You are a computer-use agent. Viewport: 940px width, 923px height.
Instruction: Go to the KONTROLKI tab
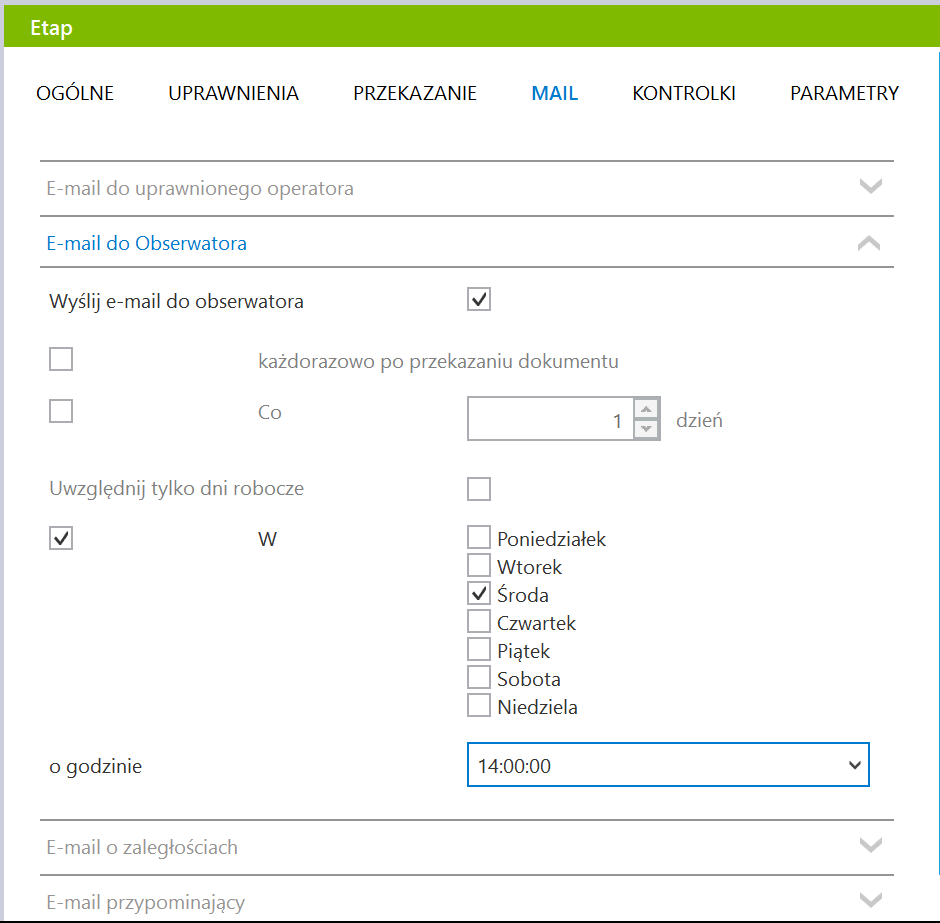[684, 93]
